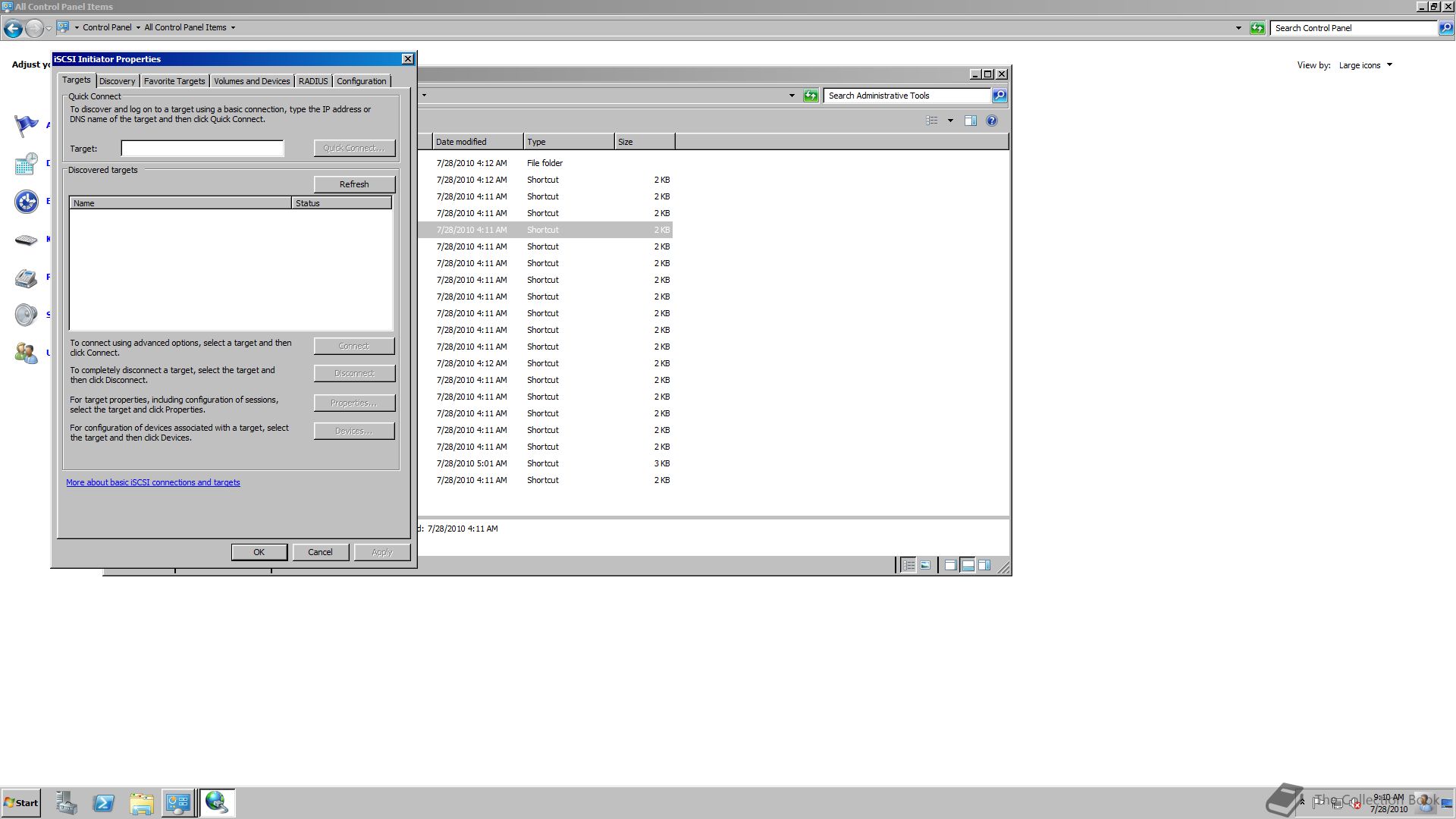Click the Quick Connect Target text field
This screenshot has height=819, width=1456.
click(x=202, y=149)
